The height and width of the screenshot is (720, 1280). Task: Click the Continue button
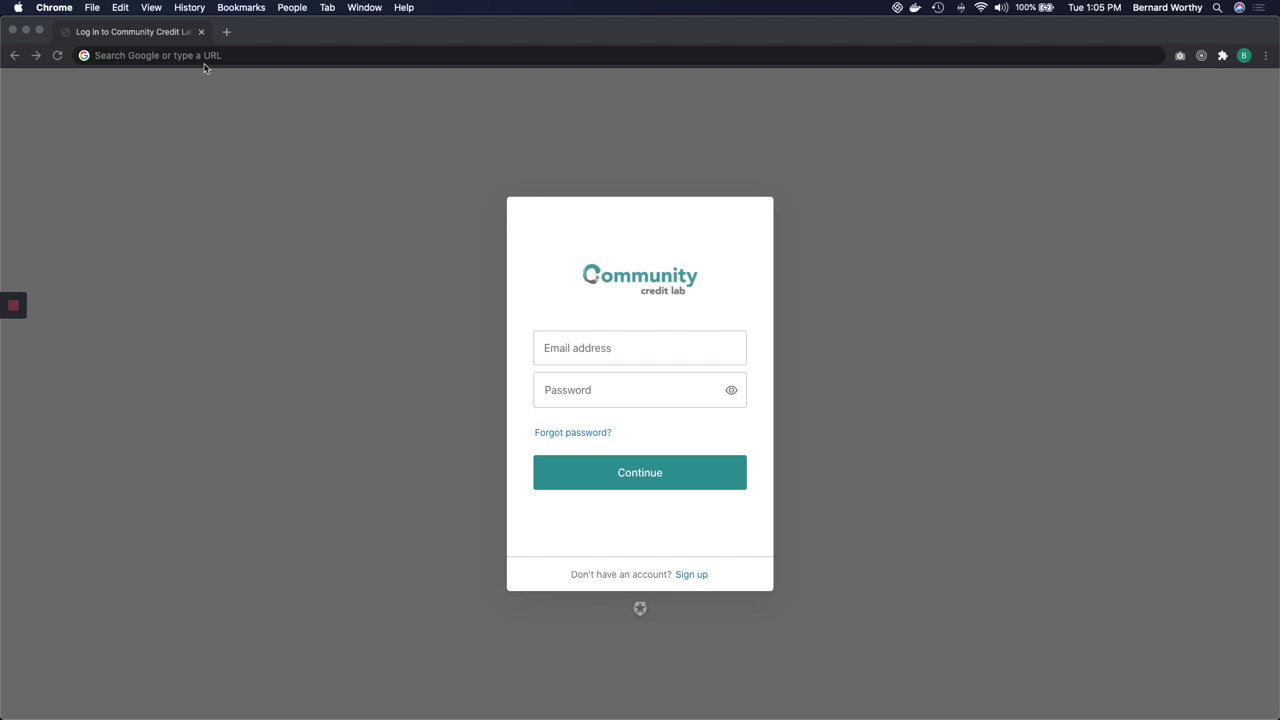[640, 473]
